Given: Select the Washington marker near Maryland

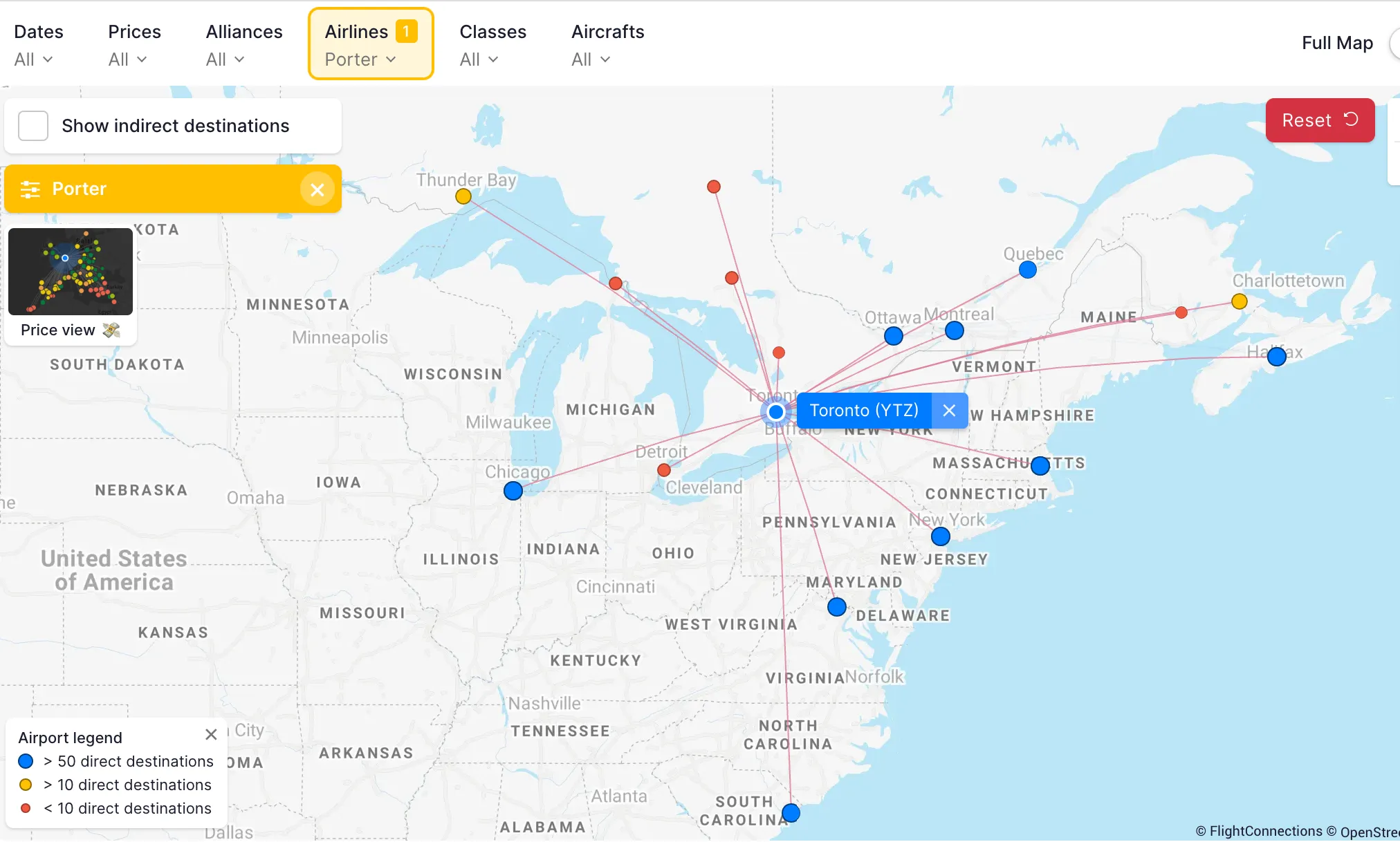Looking at the screenshot, I should (837, 607).
